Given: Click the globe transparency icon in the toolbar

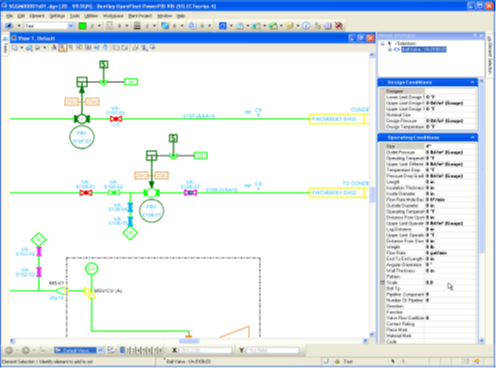Looking at the screenshot, I should [x=165, y=26].
